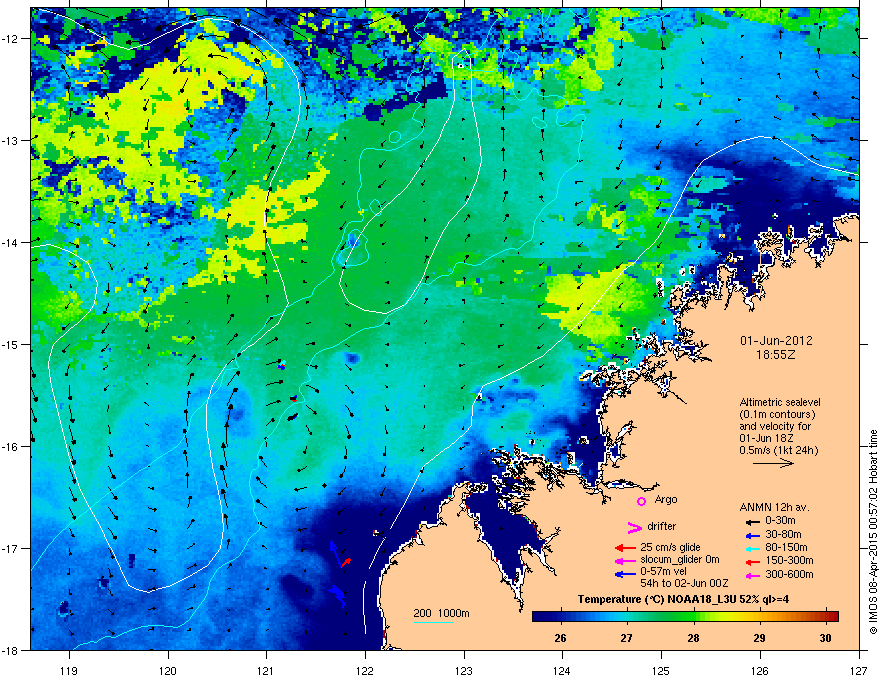Screen dimensions: 880x680
Task: Click the 29 value on color bar
Action: pos(759,638)
